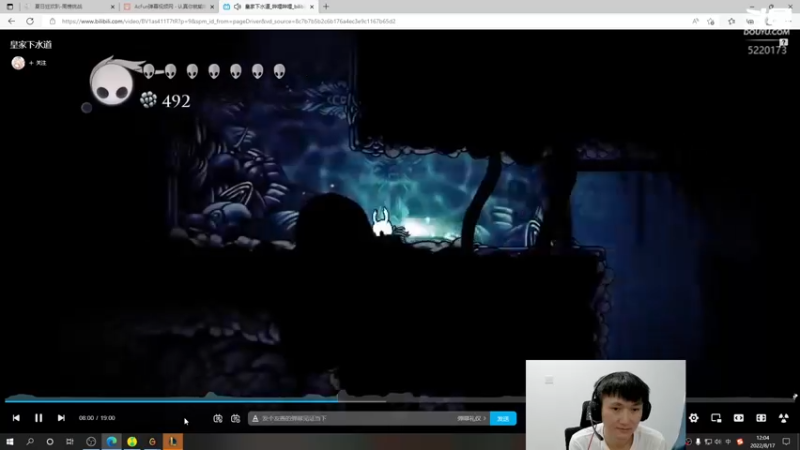Image resolution: width=800 pixels, height=450 pixels.
Task: Switch to wide screen player mode
Action: tap(738, 418)
